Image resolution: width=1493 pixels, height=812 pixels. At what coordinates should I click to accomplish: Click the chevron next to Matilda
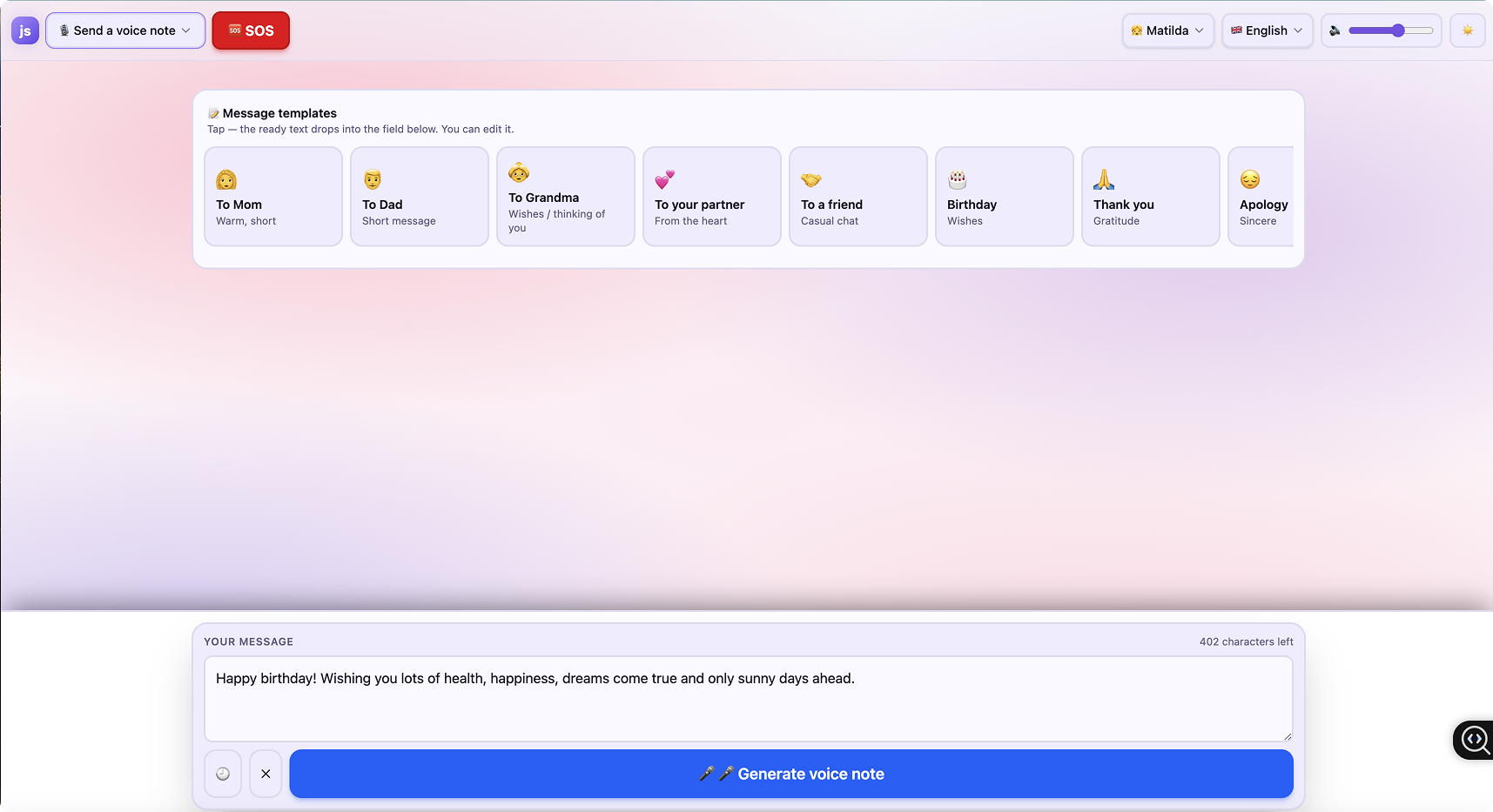click(1199, 30)
